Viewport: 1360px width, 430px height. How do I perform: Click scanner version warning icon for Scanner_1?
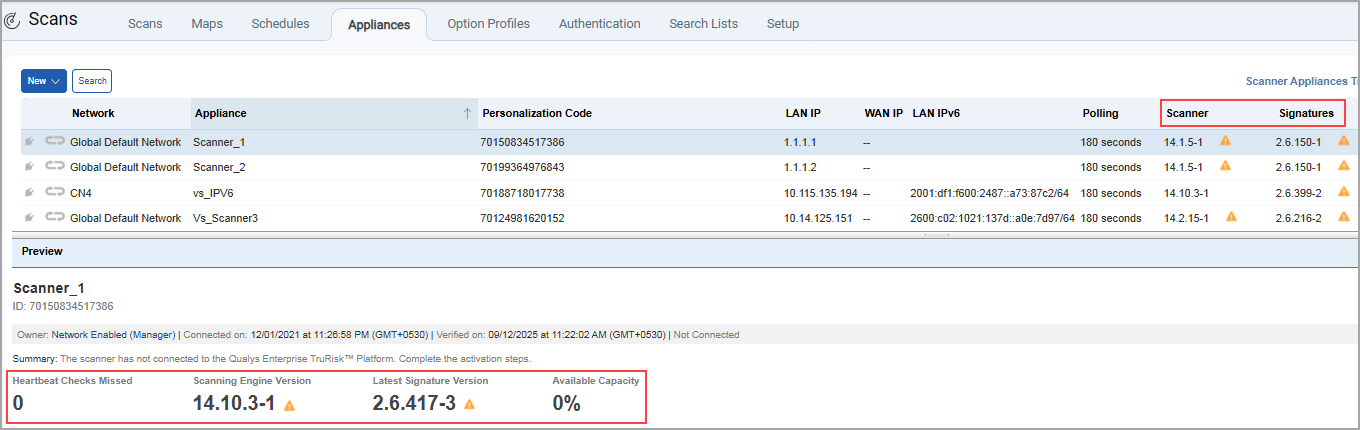pyautogui.click(x=1225, y=141)
